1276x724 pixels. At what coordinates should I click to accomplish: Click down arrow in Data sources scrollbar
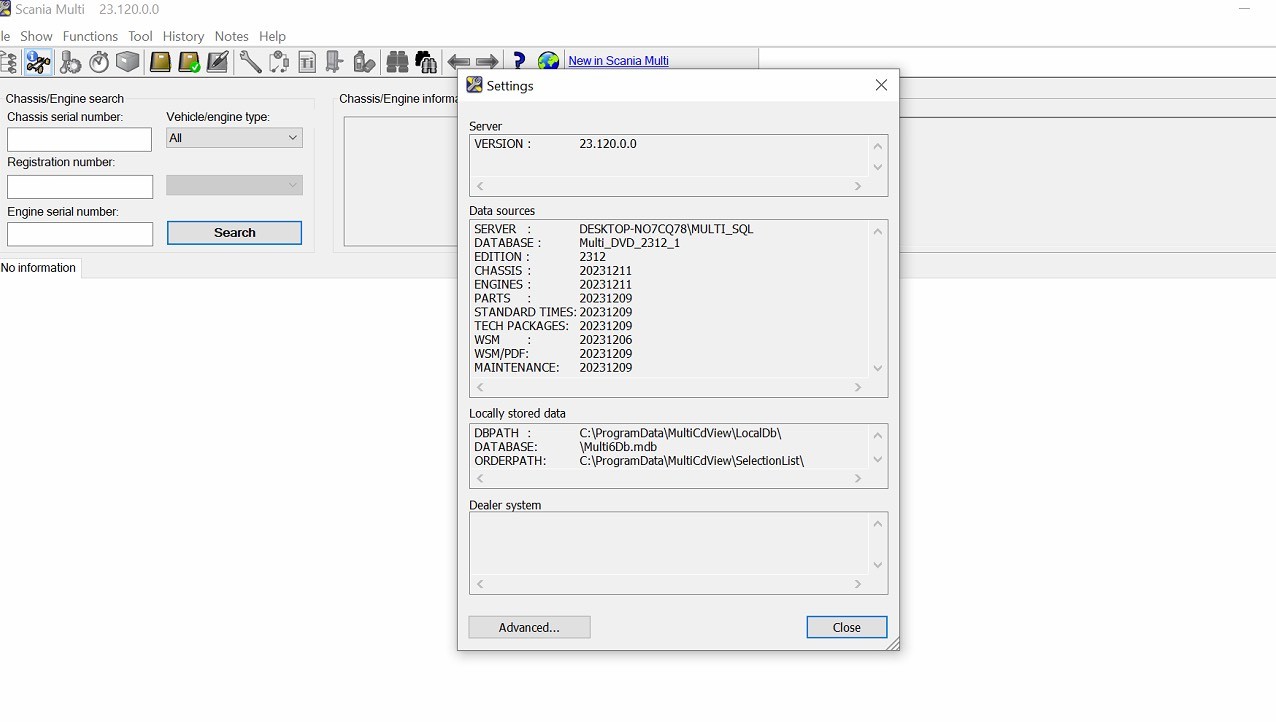click(877, 368)
